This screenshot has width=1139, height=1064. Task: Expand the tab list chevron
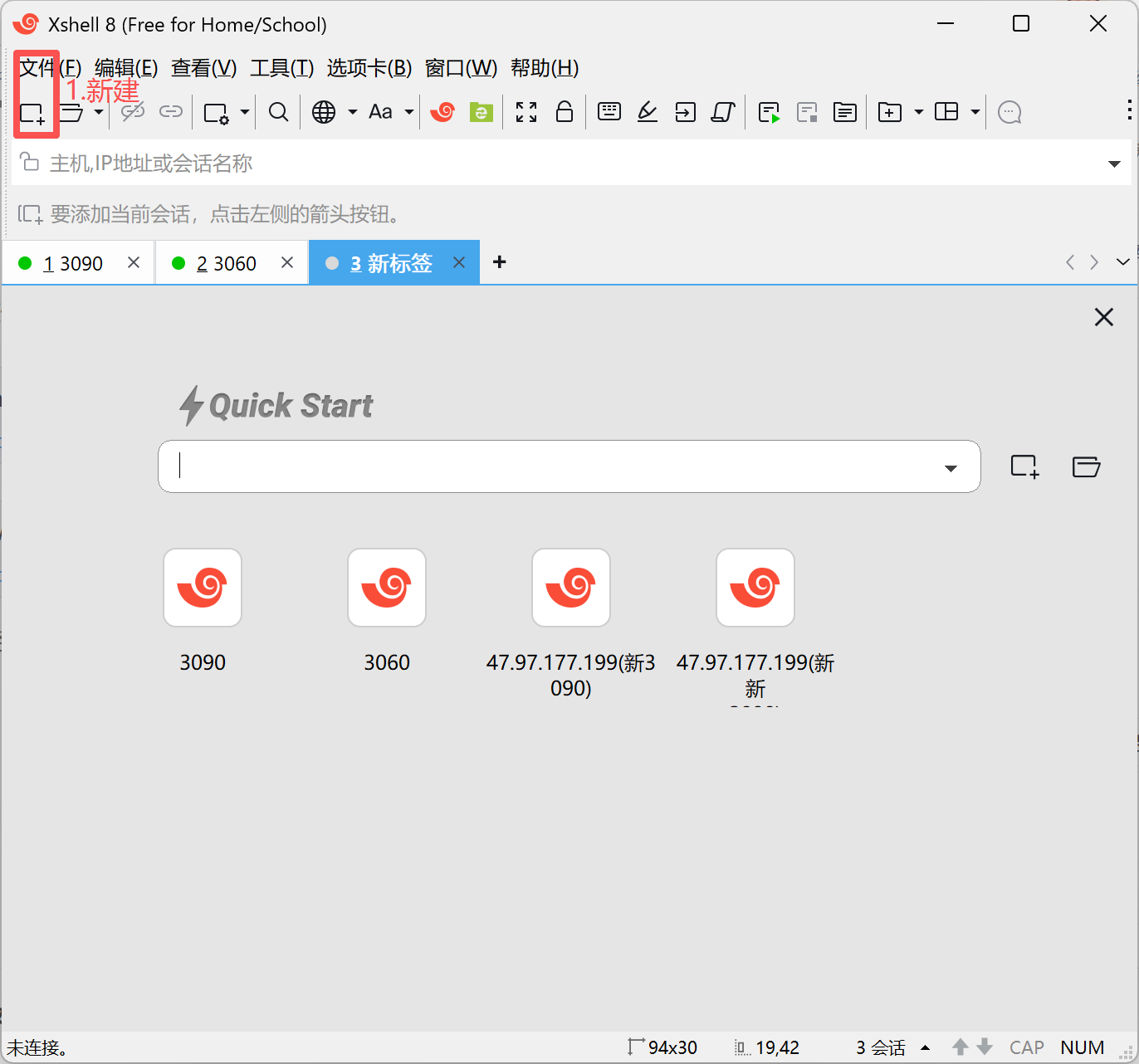coord(1123,262)
